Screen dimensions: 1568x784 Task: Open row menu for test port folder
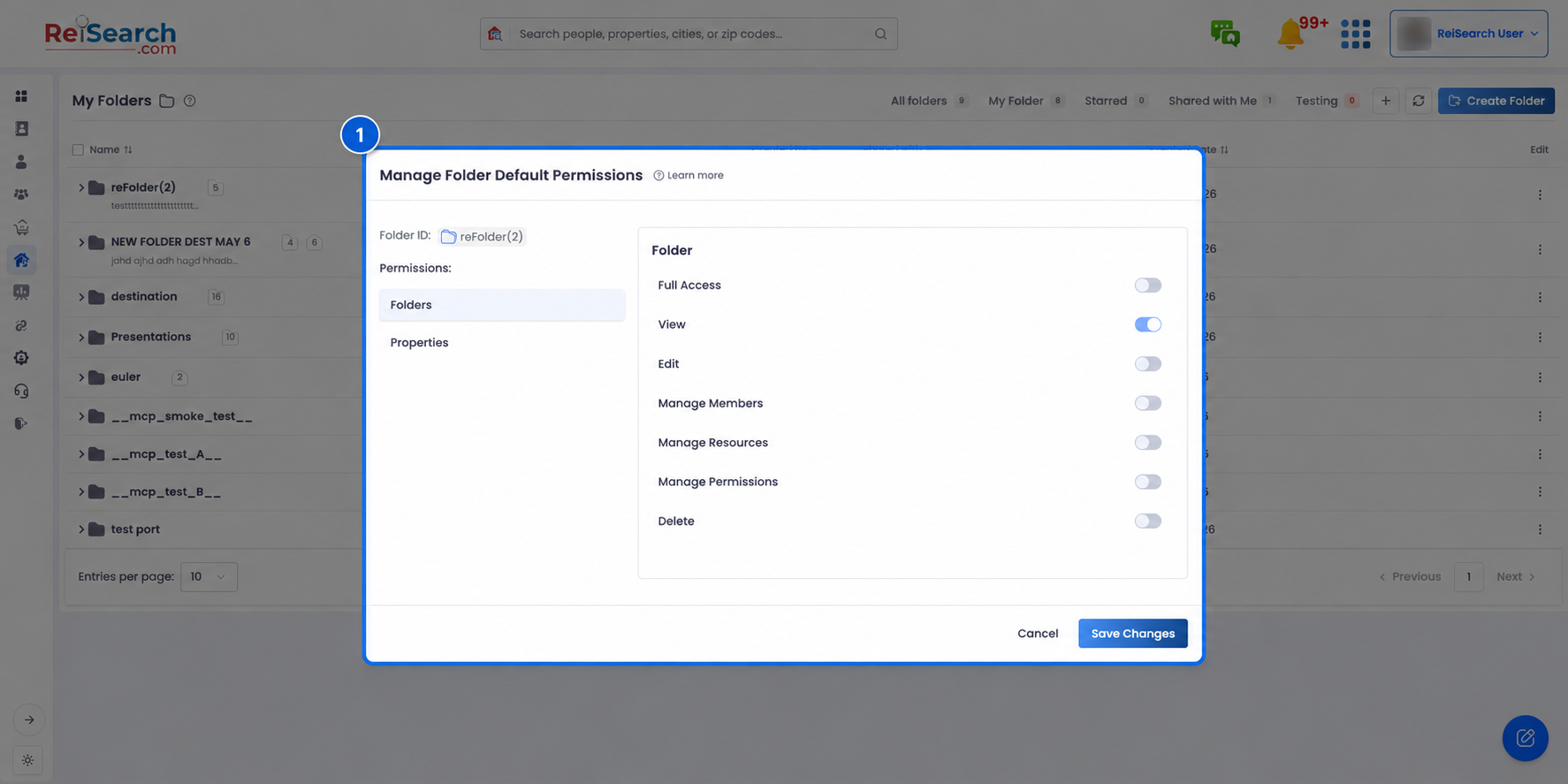(x=1539, y=529)
